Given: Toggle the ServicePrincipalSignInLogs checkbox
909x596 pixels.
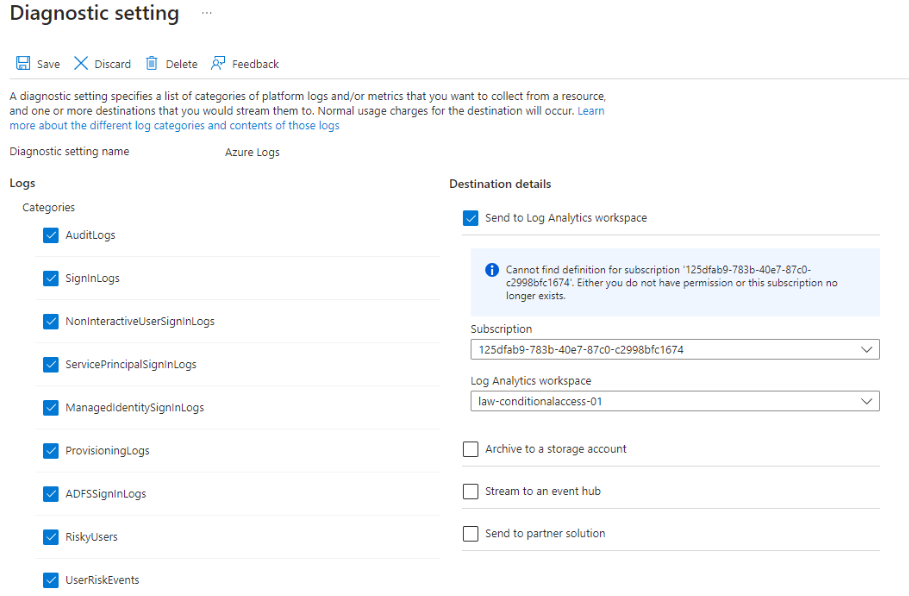Looking at the screenshot, I should click(x=50, y=365).
